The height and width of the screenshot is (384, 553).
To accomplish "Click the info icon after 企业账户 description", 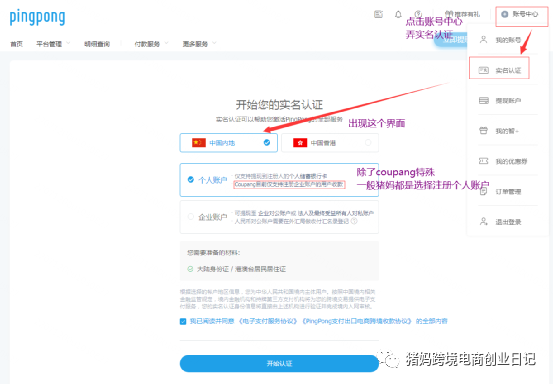I will click(354, 221).
